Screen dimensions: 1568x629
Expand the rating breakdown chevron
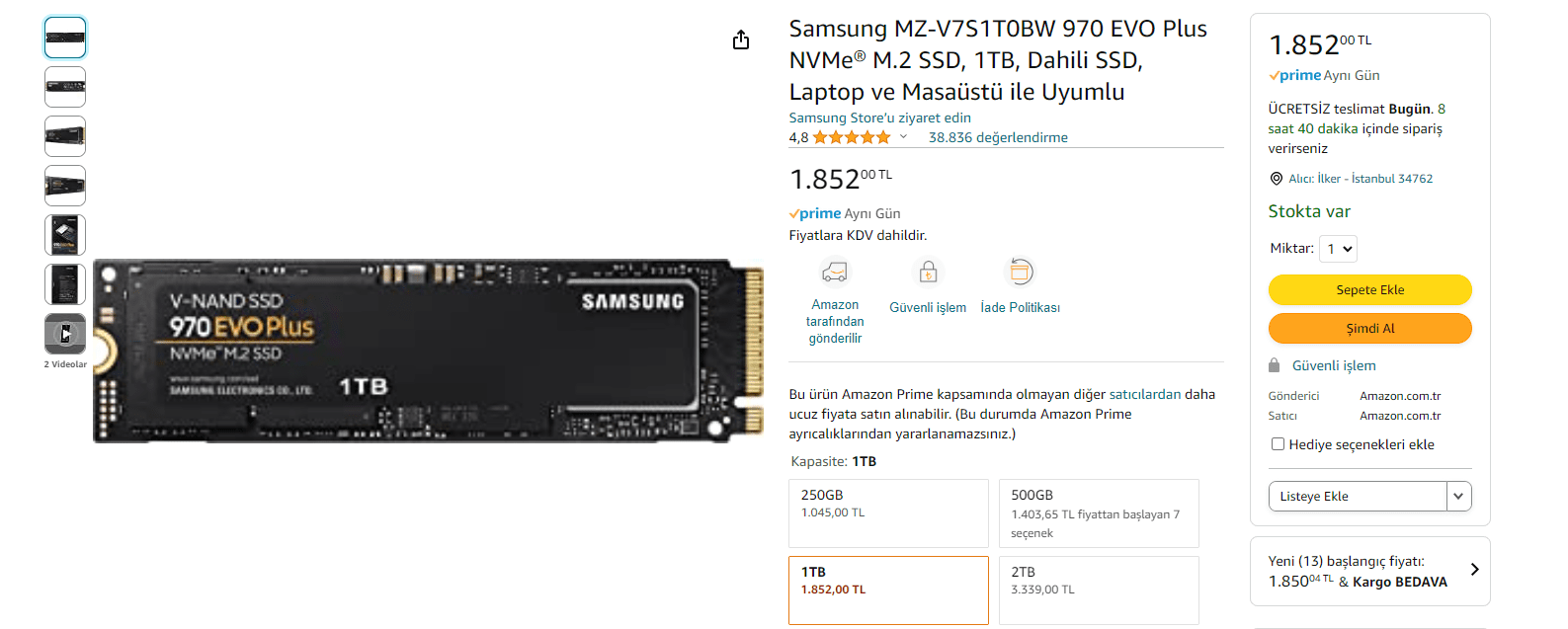[903, 137]
